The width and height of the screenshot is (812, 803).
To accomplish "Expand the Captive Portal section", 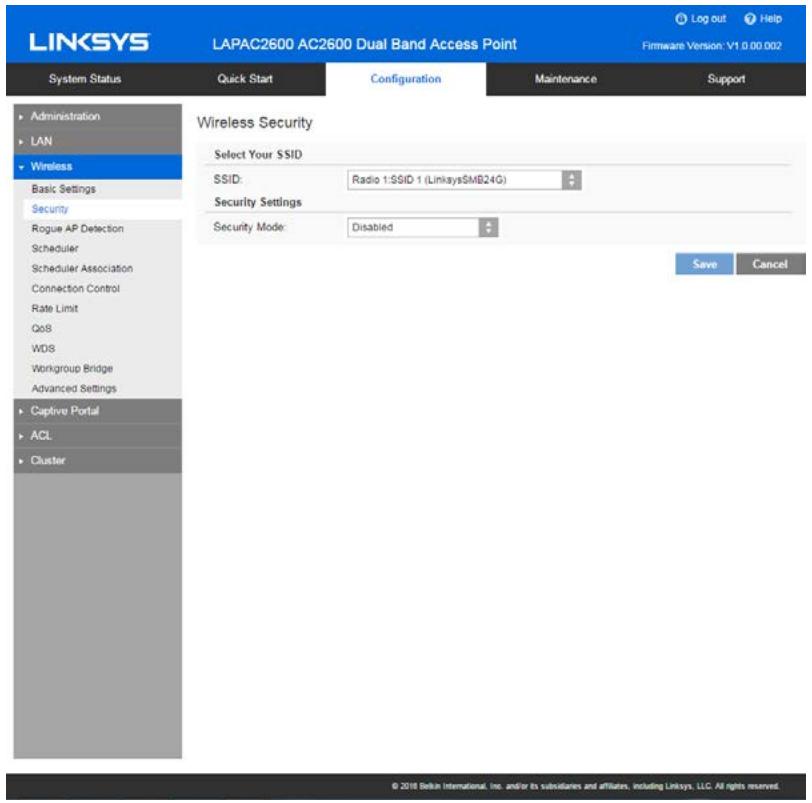I will click(97, 411).
